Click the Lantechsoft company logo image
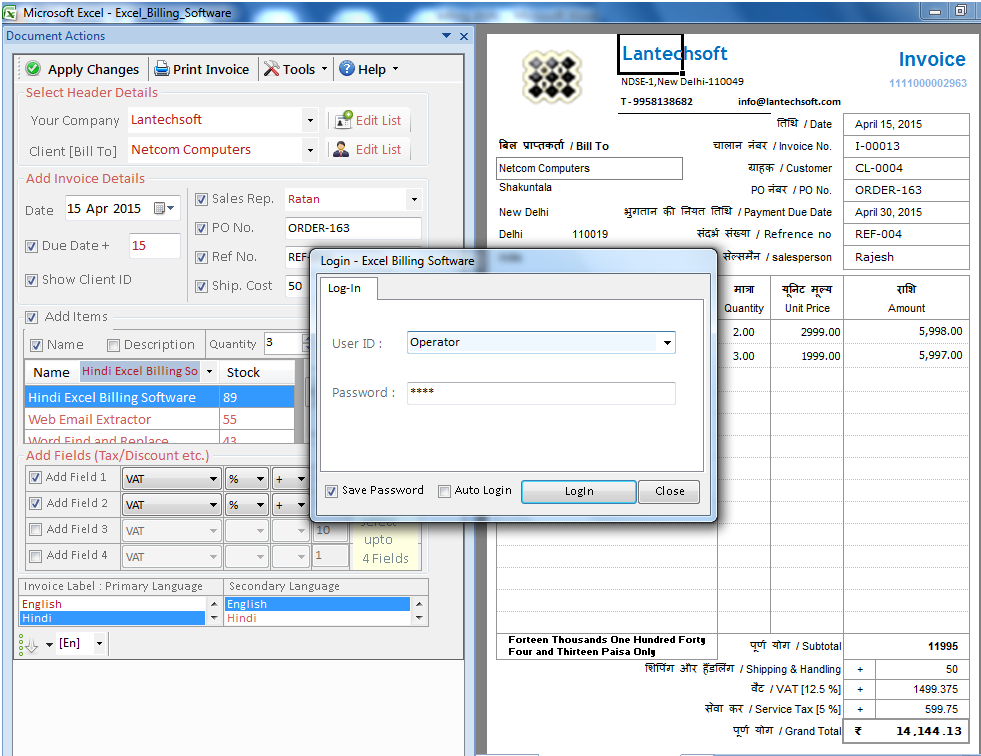 pos(551,77)
